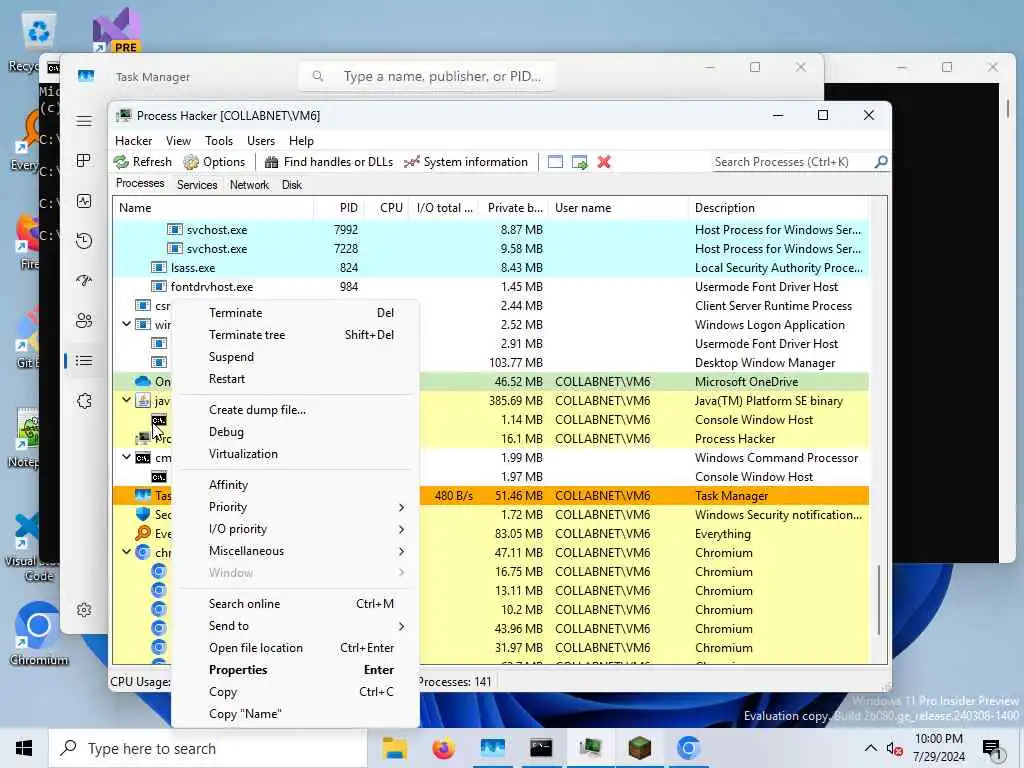Sort by the PID column header
Screen dimensions: 1024x768
click(338, 208)
